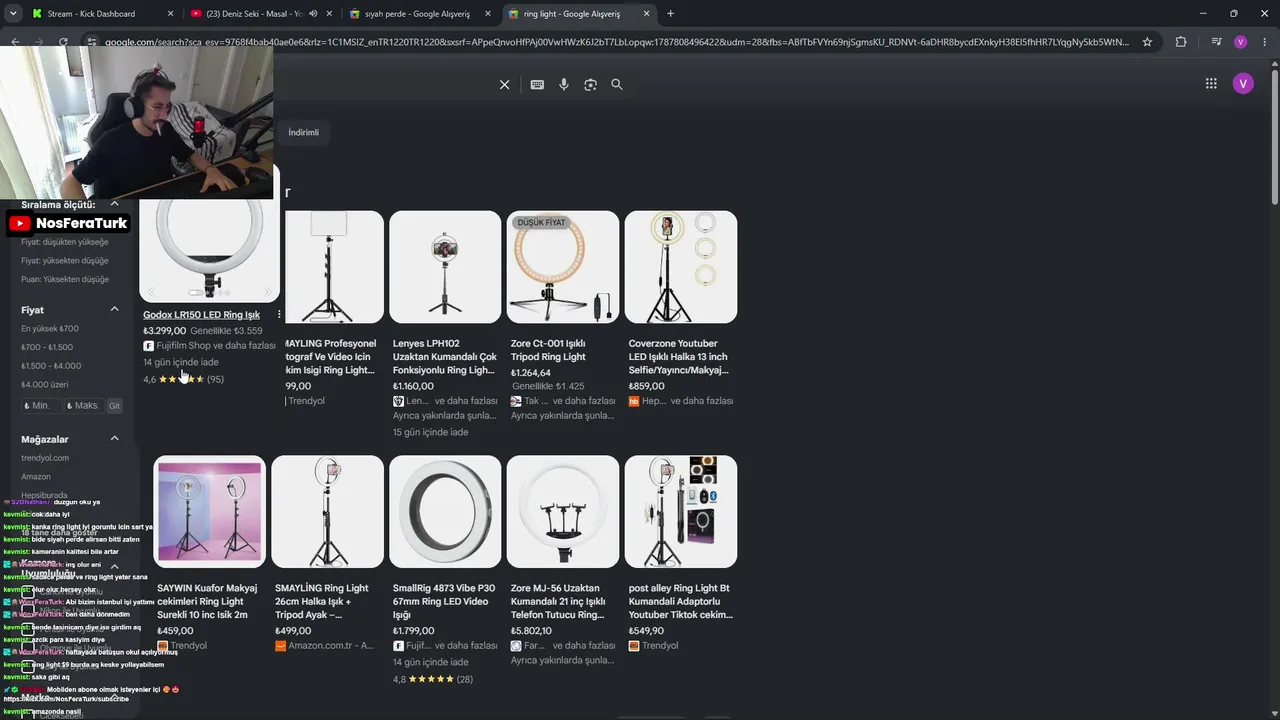The height and width of the screenshot is (720, 1280).
Task: Filter by store Amazon
Action: (36, 477)
